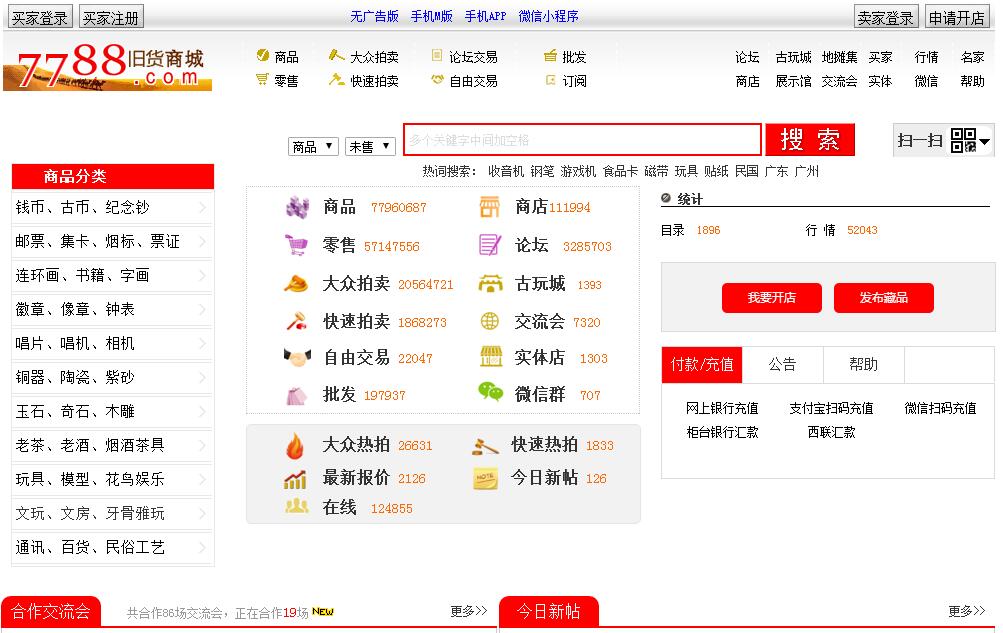Screen dimensions: 1003x633
Task: Click the globe icon beside 交流会
Action: point(490,321)
